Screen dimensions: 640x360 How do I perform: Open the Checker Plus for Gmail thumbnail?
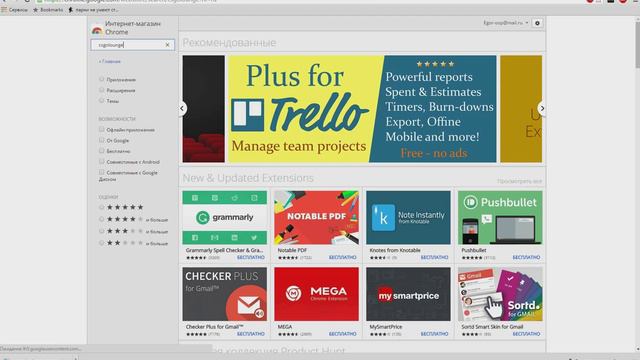(224, 294)
